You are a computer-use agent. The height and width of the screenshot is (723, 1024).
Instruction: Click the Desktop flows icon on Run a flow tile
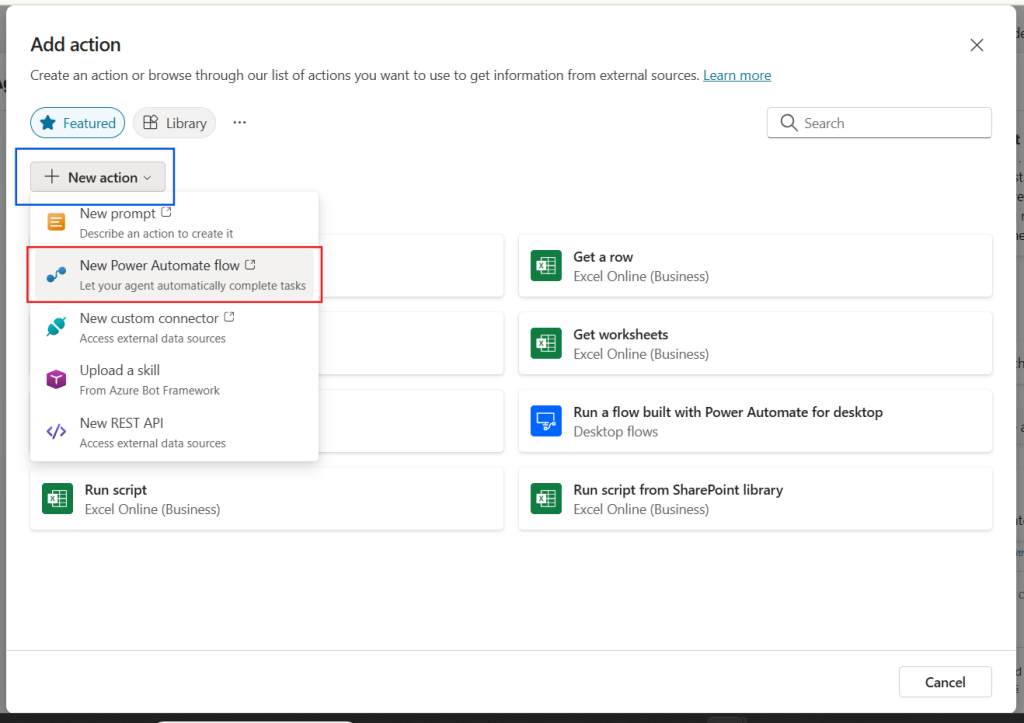pos(546,420)
